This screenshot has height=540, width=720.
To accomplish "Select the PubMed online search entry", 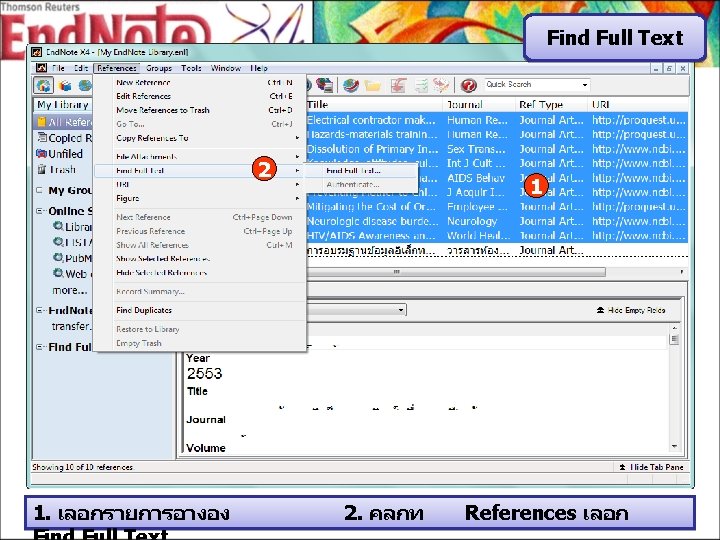I will click(73, 258).
